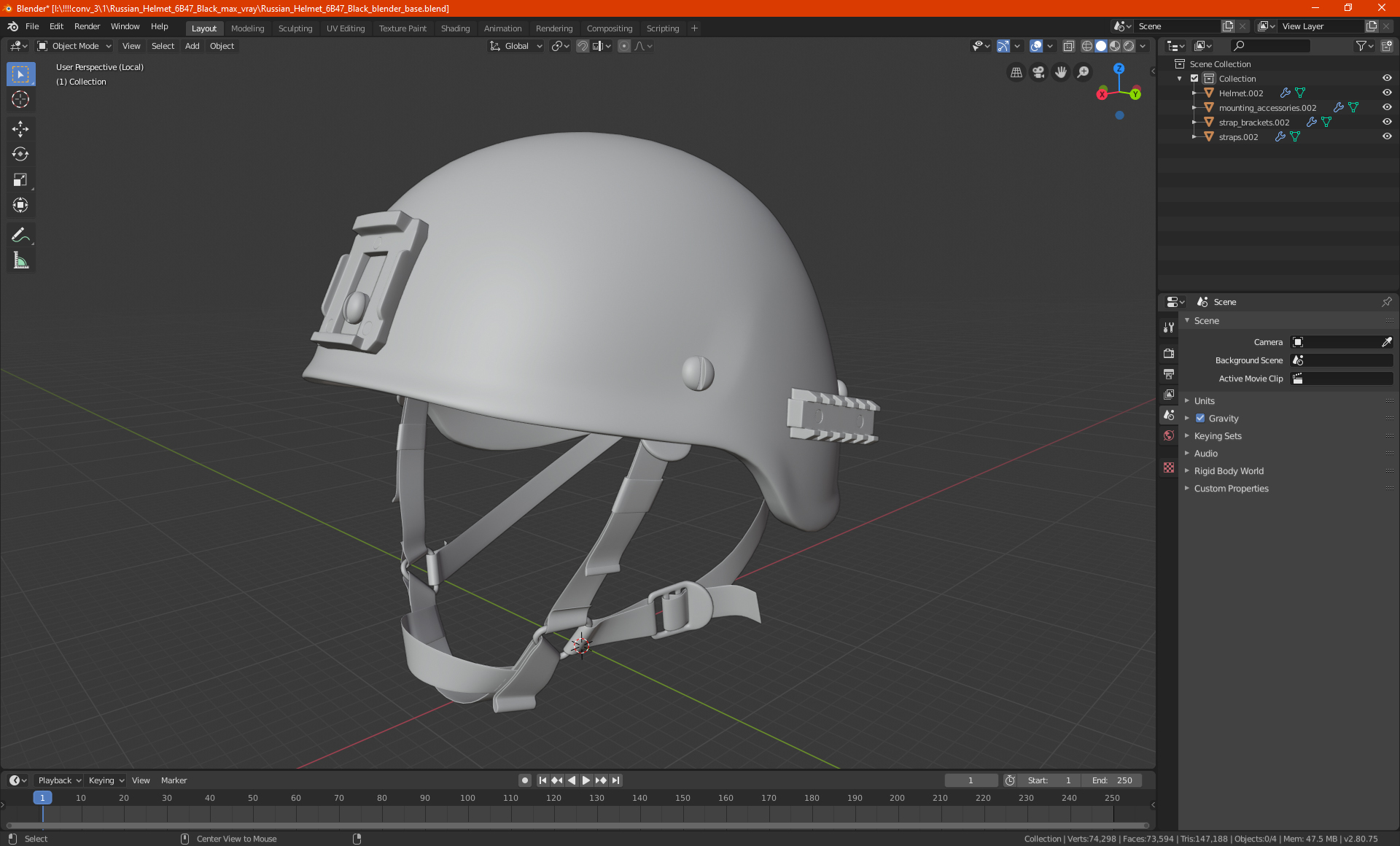
Task: Click the timeline horizontal scrollbar
Action: tap(577, 826)
